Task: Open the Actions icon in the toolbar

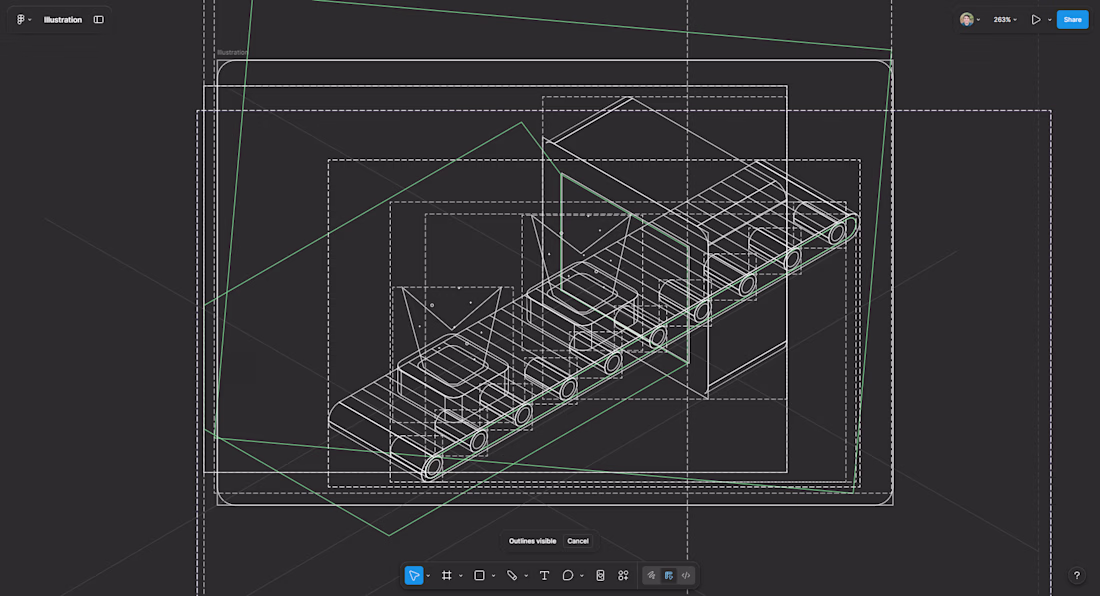Action: click(623, 576)
